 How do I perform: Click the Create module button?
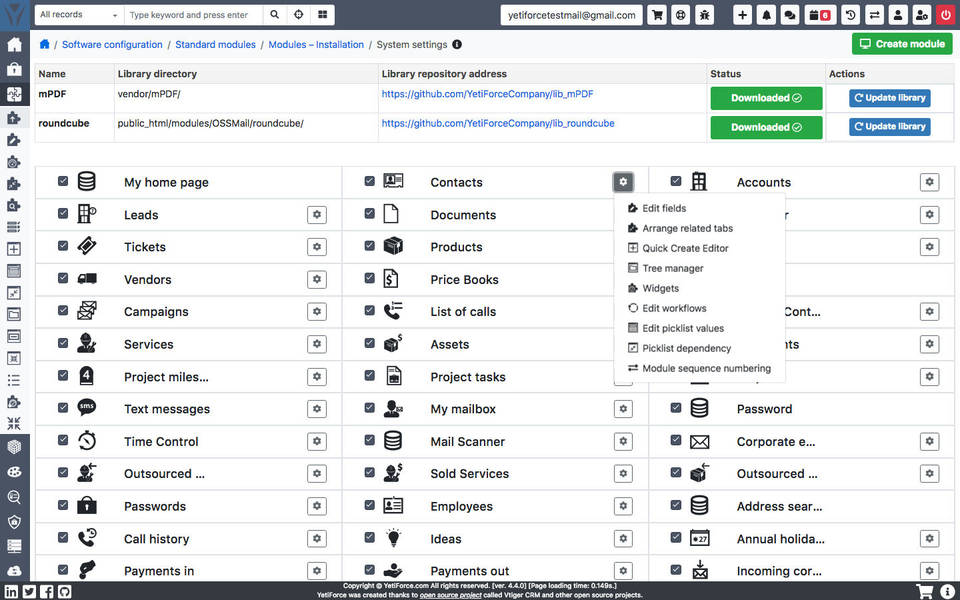pyautogui.click(x=901, y=43)
